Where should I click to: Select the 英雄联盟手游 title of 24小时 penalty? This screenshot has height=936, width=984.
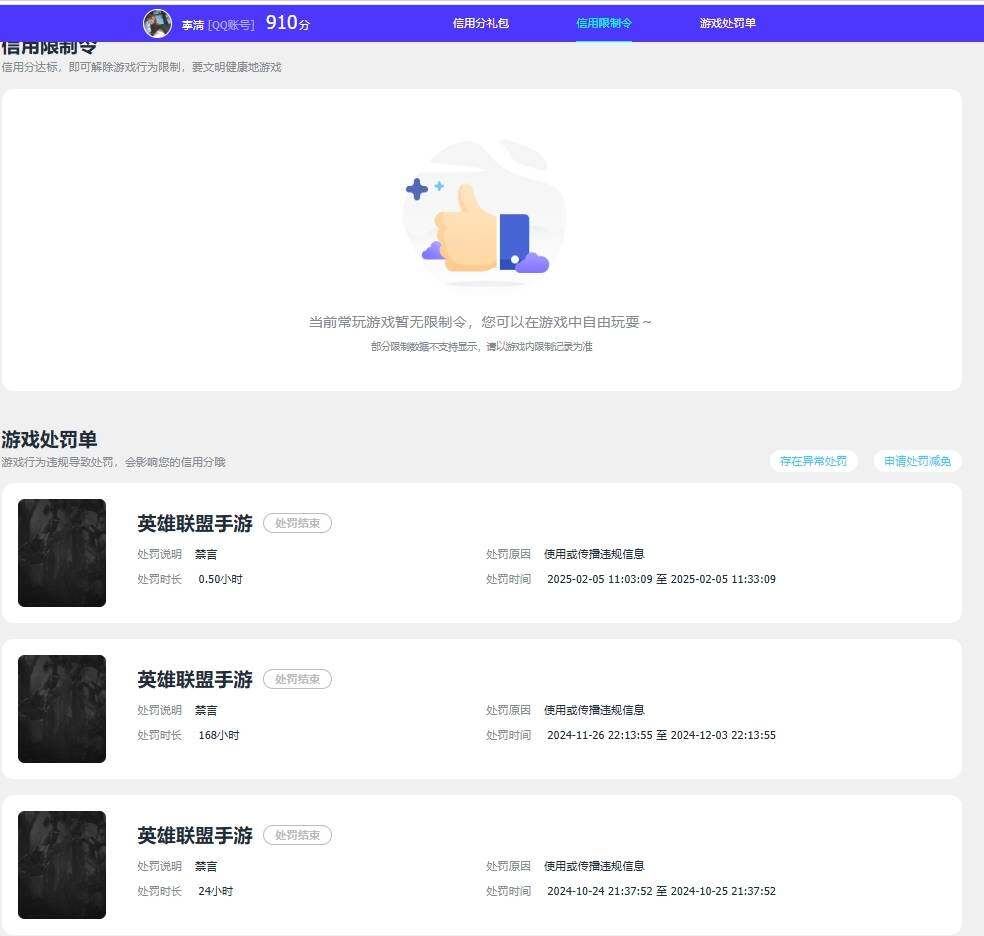pos(195,836)
